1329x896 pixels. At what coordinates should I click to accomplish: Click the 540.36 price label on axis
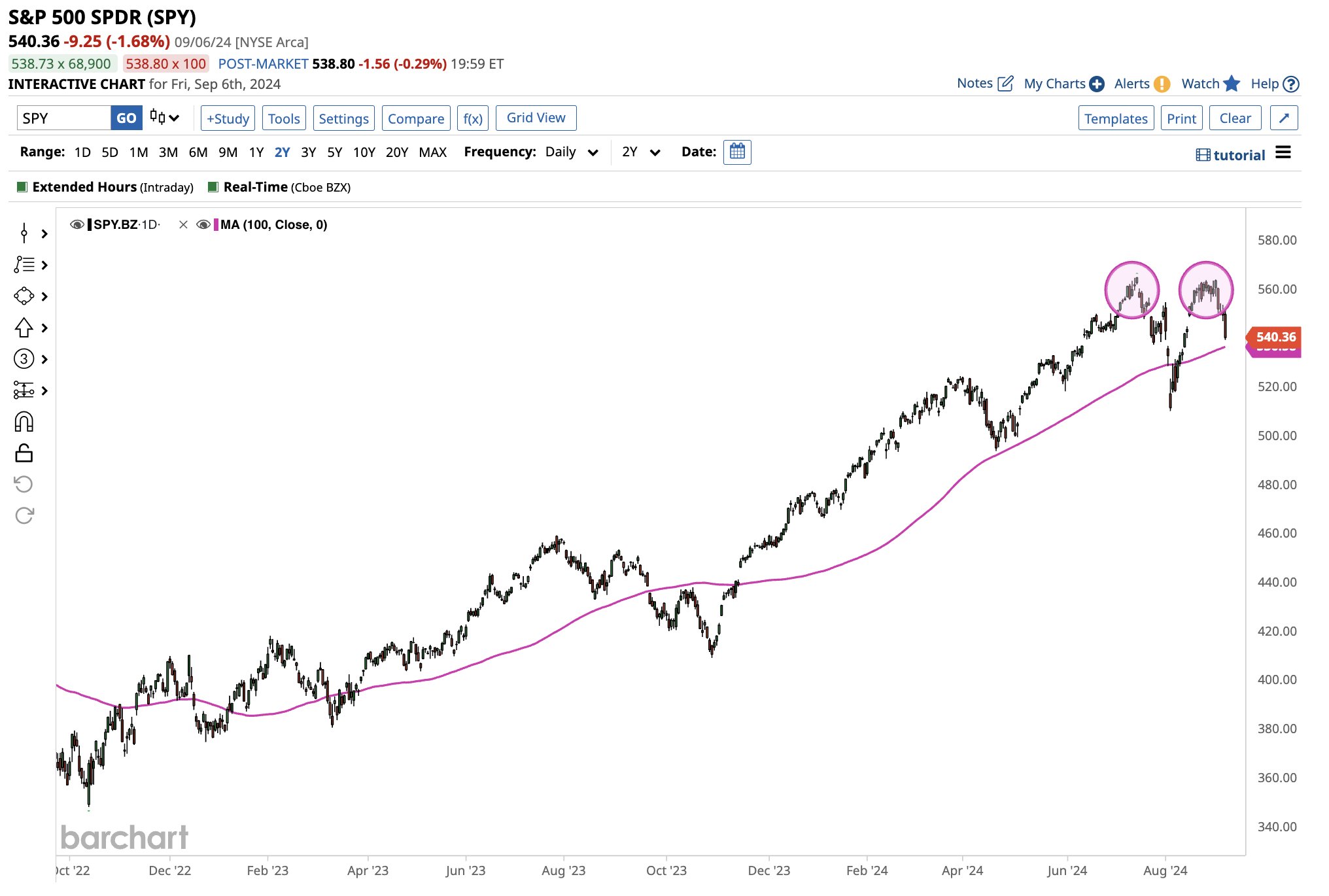pyautogui.click(x=1275, y=337)
